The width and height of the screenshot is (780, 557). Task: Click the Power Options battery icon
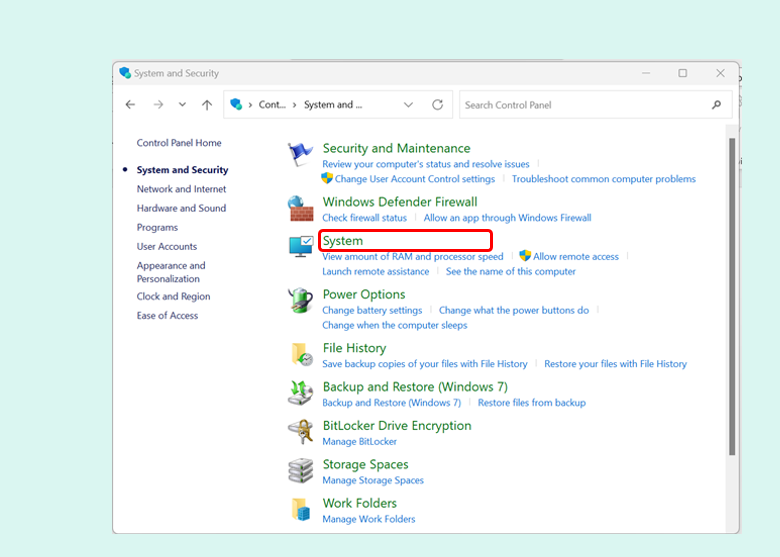pyautogui.click(x=300, y=300)
